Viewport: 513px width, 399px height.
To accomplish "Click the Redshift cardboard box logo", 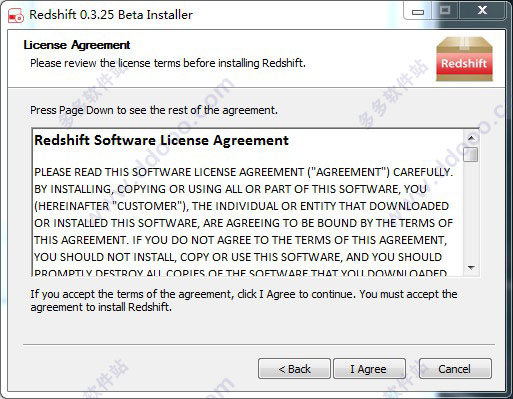I will pos(464,59).
